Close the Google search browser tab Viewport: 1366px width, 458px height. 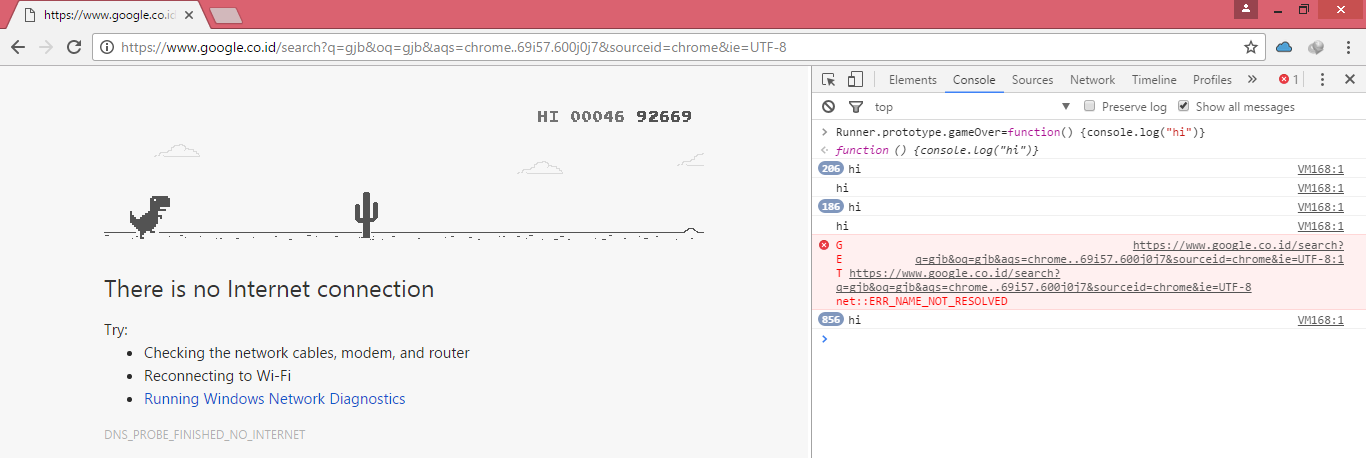tap(189, 16)
